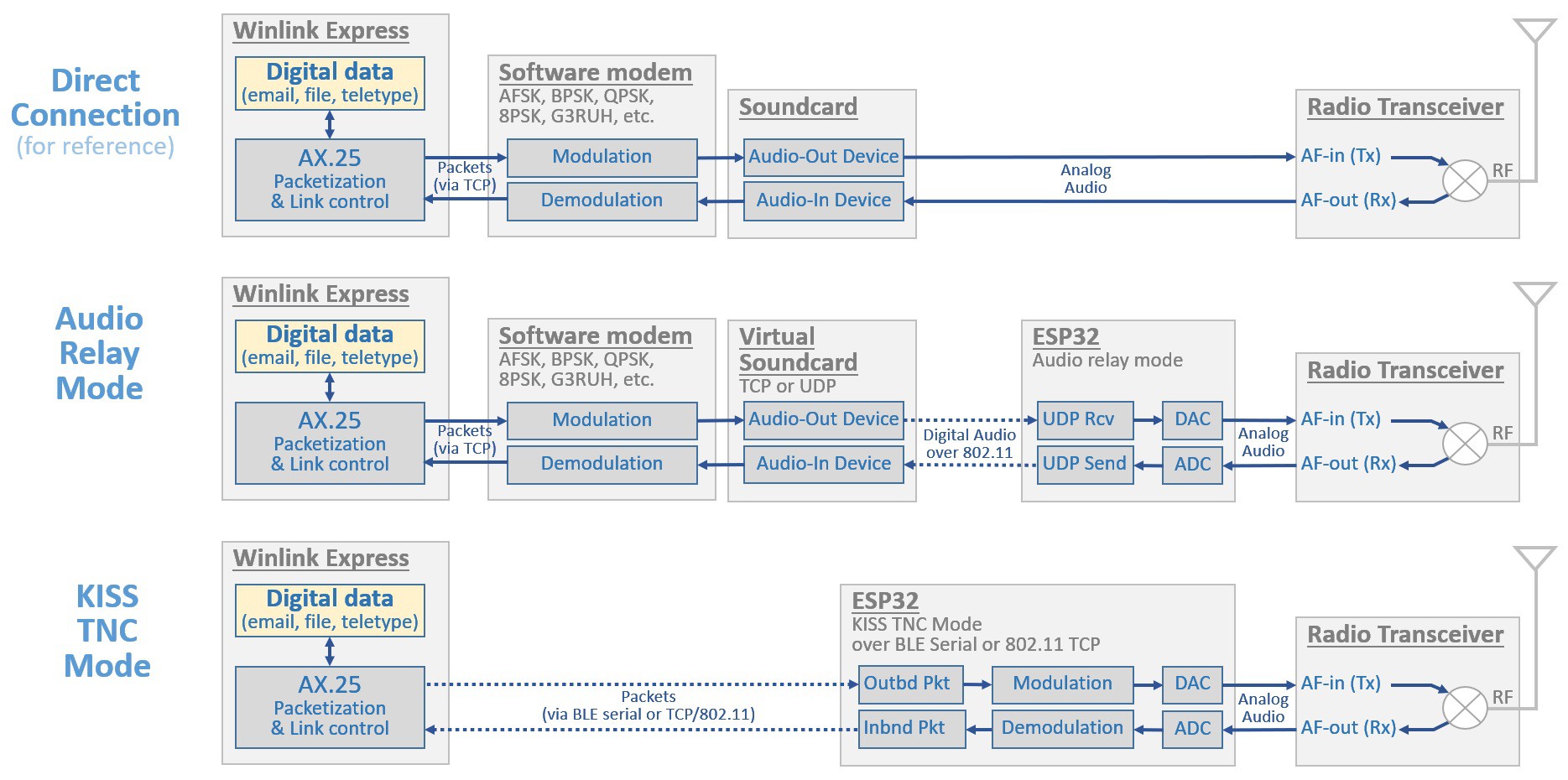The image size is (1568, 780).
Task: Select the Demodulation box in the Audio Relay Mode software modem
Action: (x=602, y=465)
